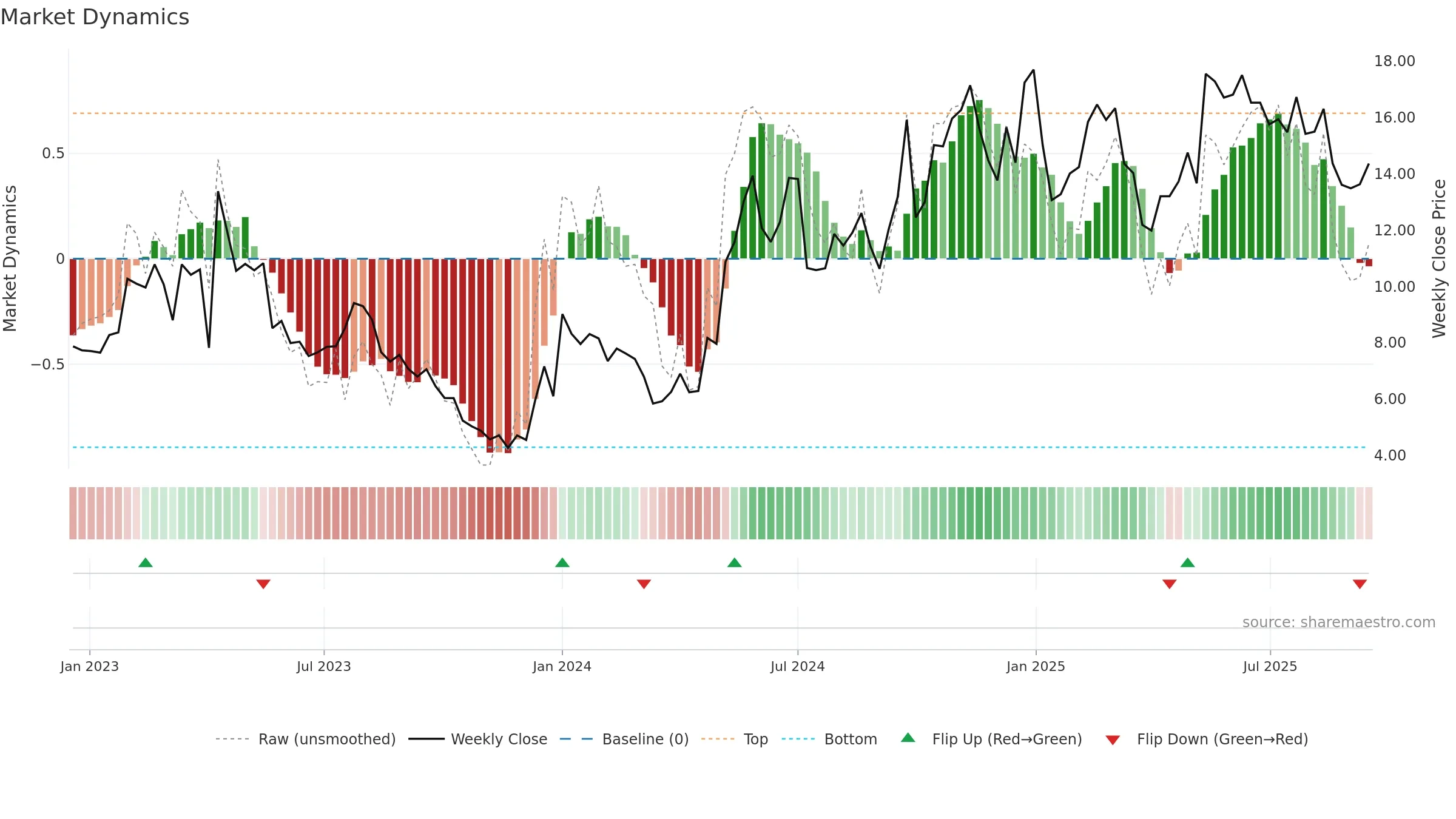
Task: Toggle the Baseline (0) legend entry
Action: click(624, 739)
